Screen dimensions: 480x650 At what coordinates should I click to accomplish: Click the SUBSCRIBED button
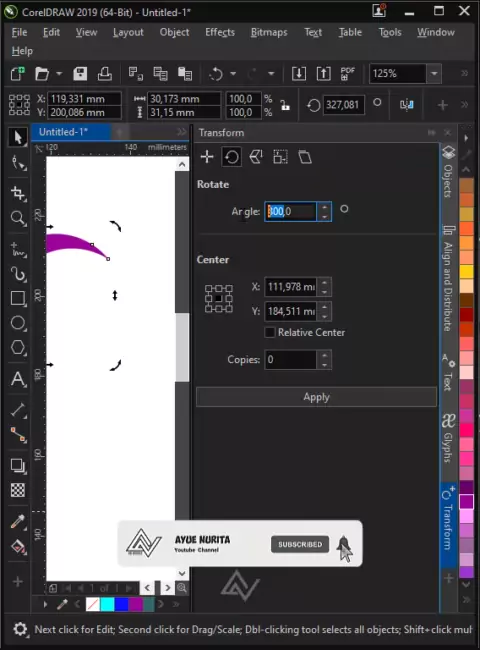pos(300,544)
